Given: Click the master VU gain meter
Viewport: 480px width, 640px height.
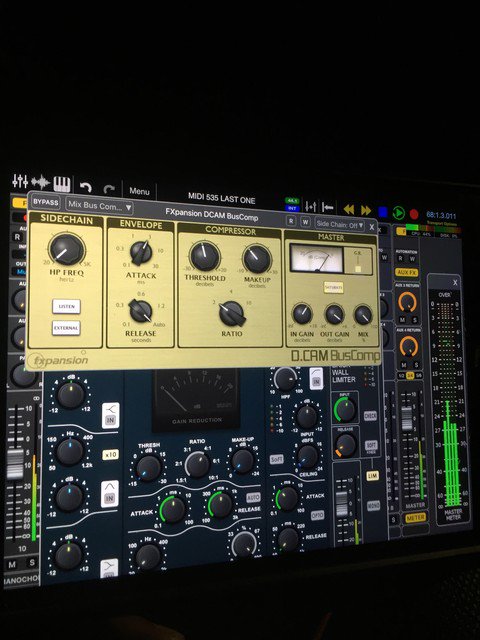Looking at the screenshot, I should click(317, 259).
